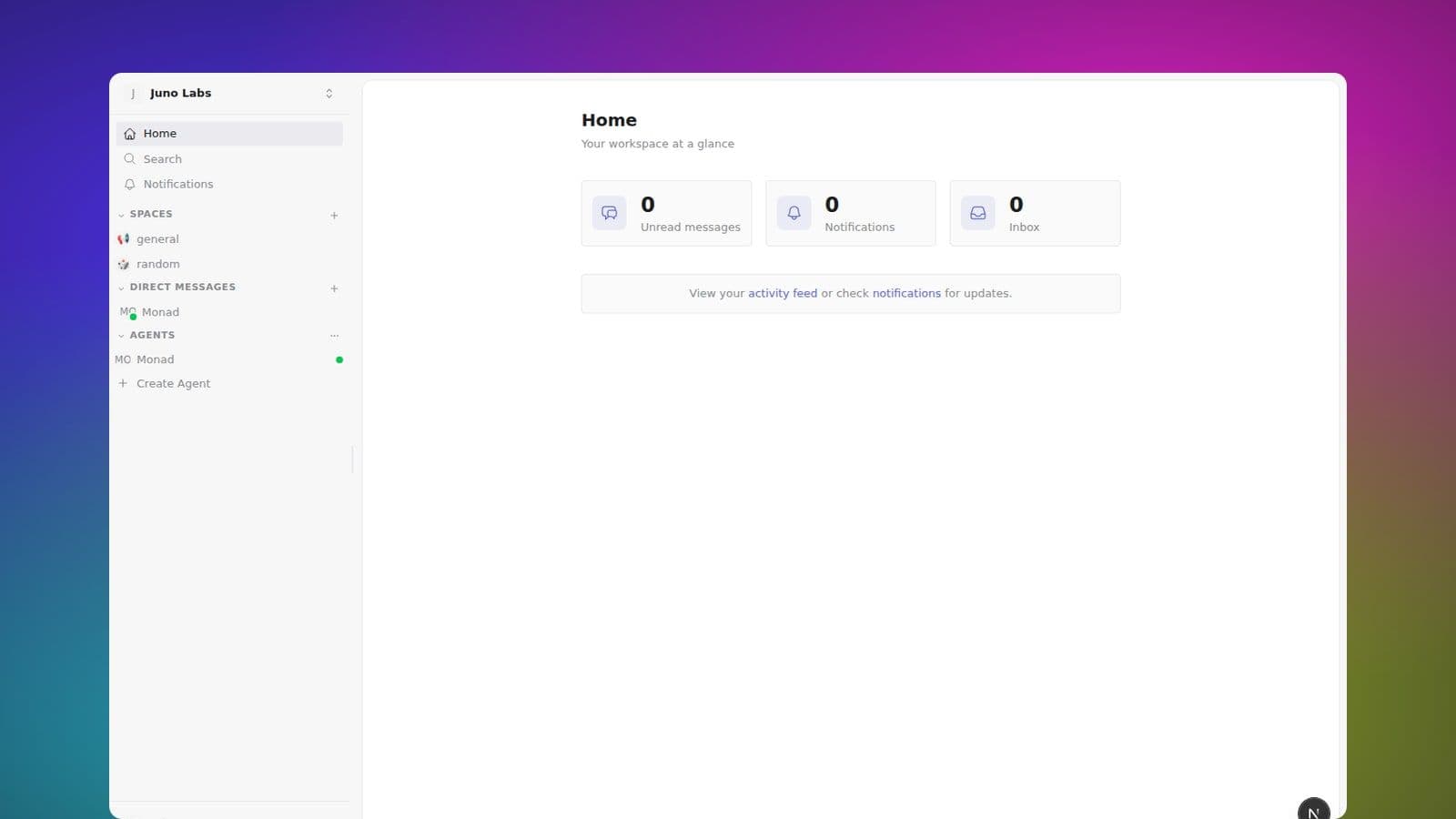Click the bell icon in Notifications card
The image size is (1456, 819).
click(794, 213)
